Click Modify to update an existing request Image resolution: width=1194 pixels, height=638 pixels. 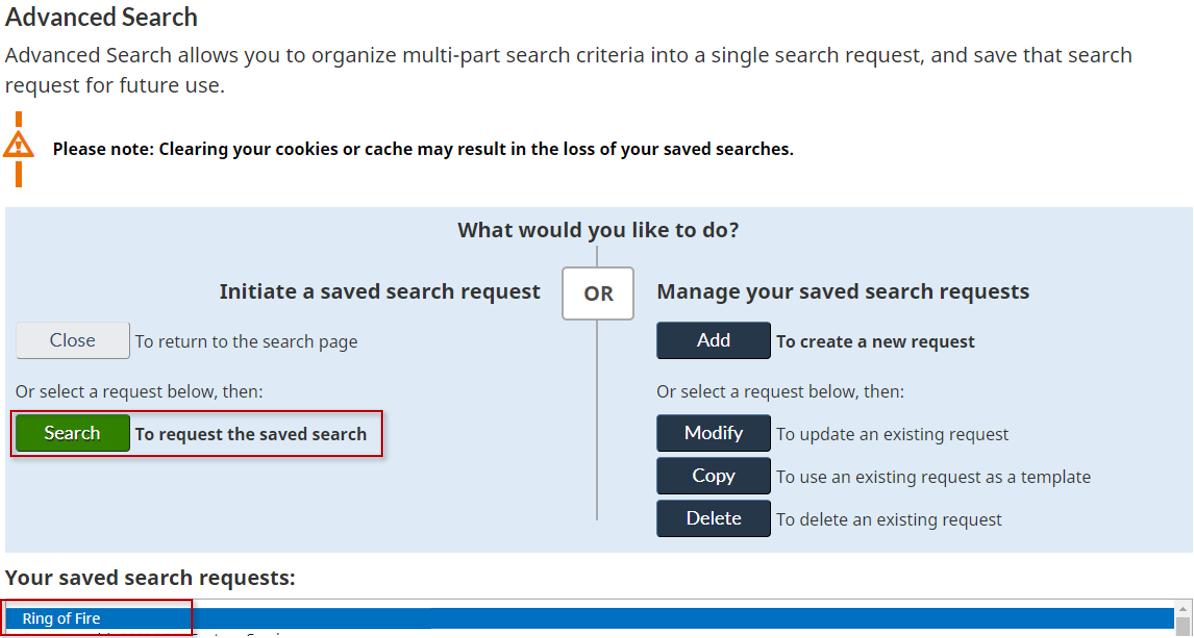coord(712,433)
